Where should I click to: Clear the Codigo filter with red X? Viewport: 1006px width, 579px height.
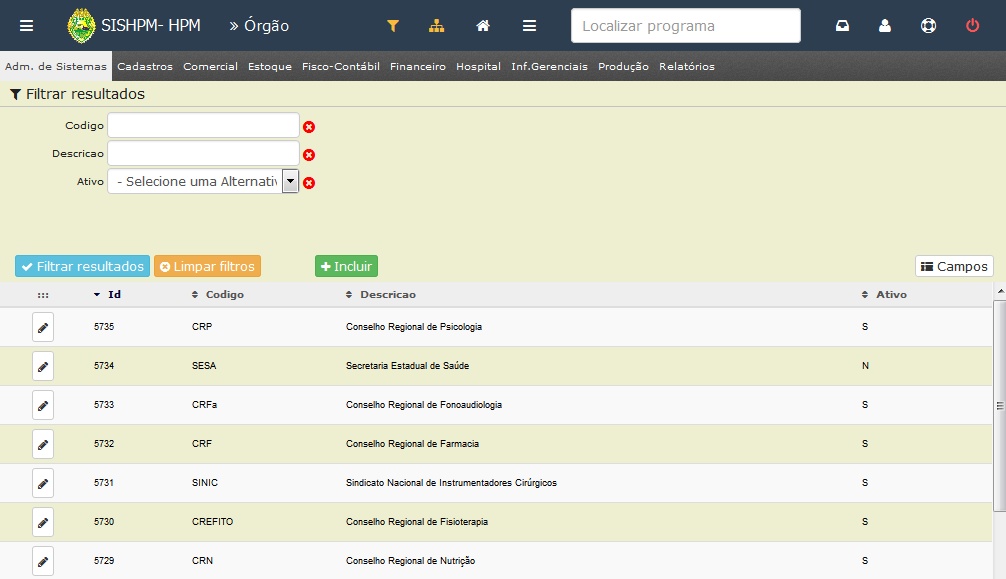click(x=309, y=127)
